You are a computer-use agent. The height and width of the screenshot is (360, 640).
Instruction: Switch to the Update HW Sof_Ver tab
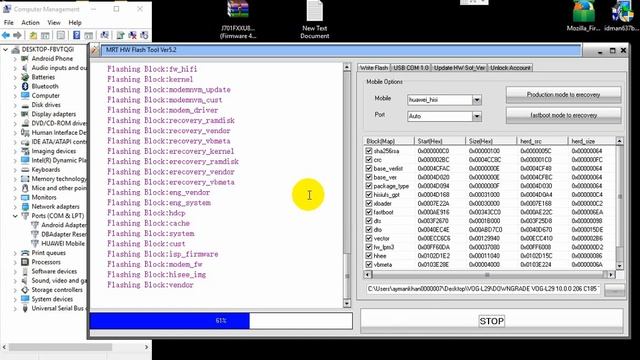(x=459, y=68)
